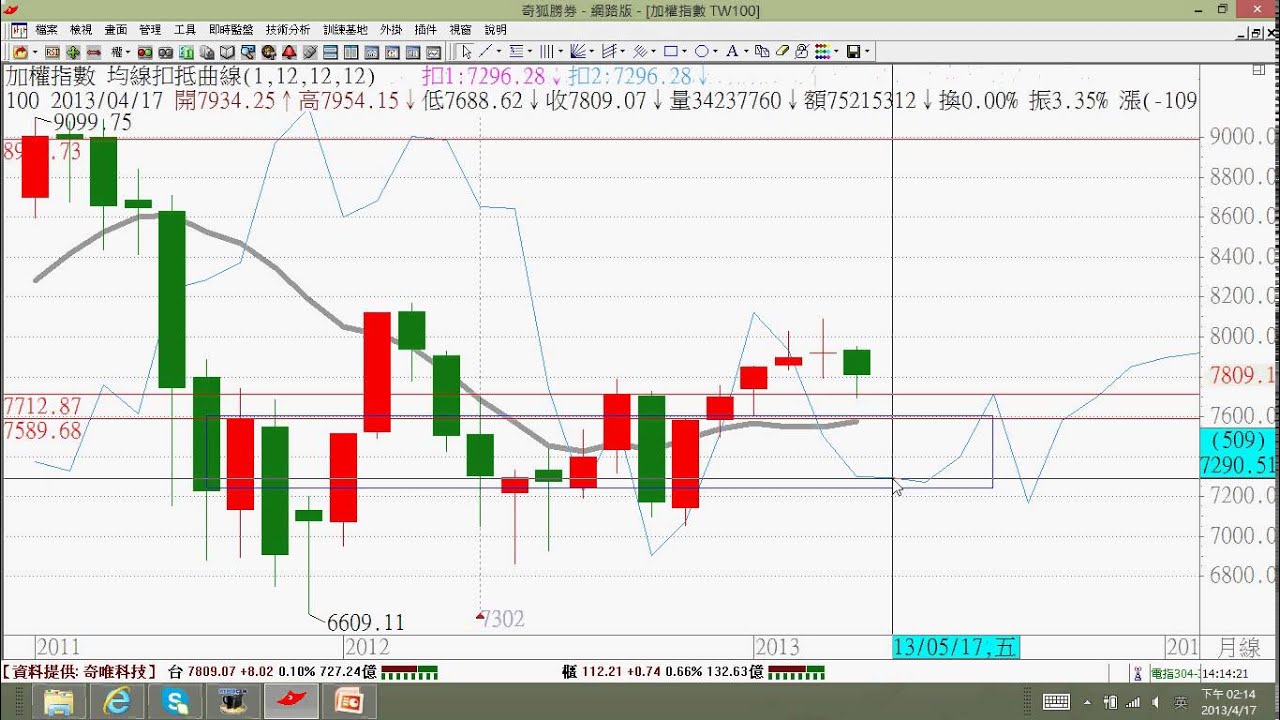The height and width of the screenshot is (720, 1280).
Task: Select the horizontal retracement lines tool
Action: [516, 51]
